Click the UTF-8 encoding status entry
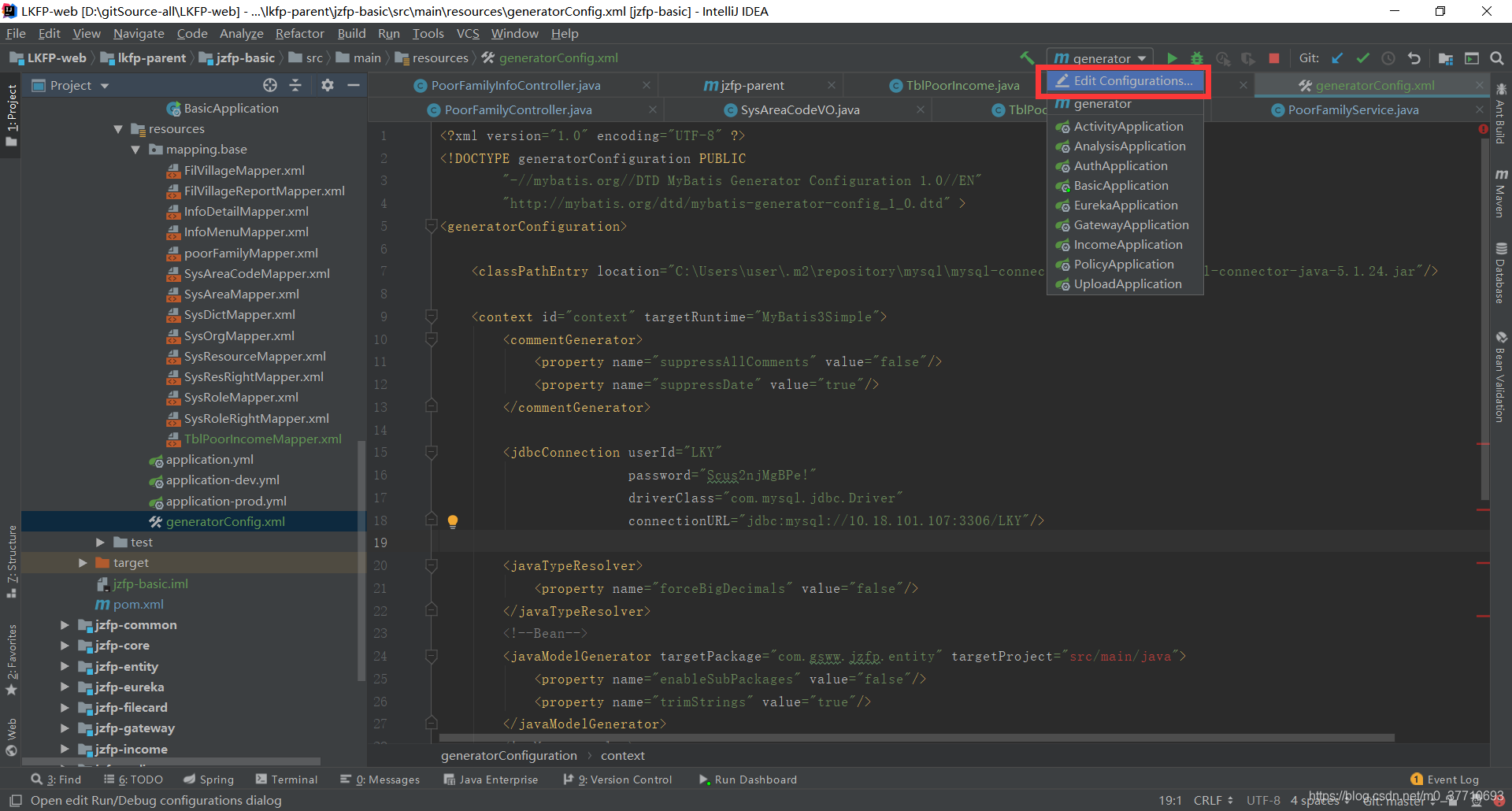Image resolution: width=1512 pixels, height=811 pixels. point(1263,801)
